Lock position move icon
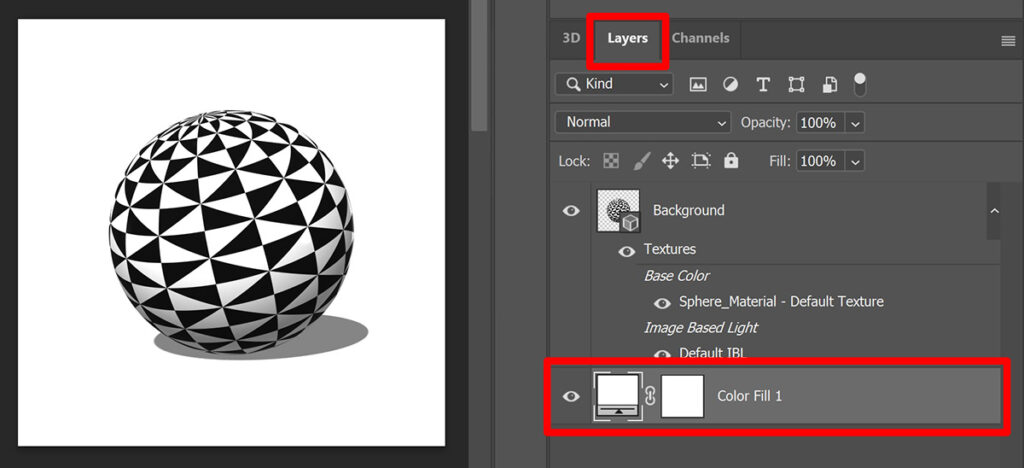The height and width of the screenshot is (468, 1024). coord(671,161)
